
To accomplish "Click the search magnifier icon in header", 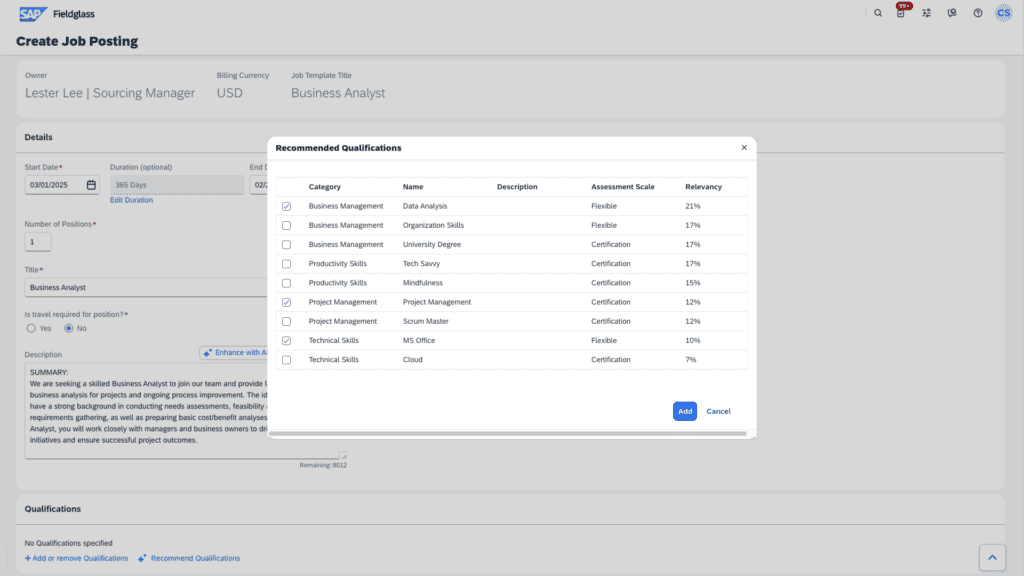I will 878,13.
